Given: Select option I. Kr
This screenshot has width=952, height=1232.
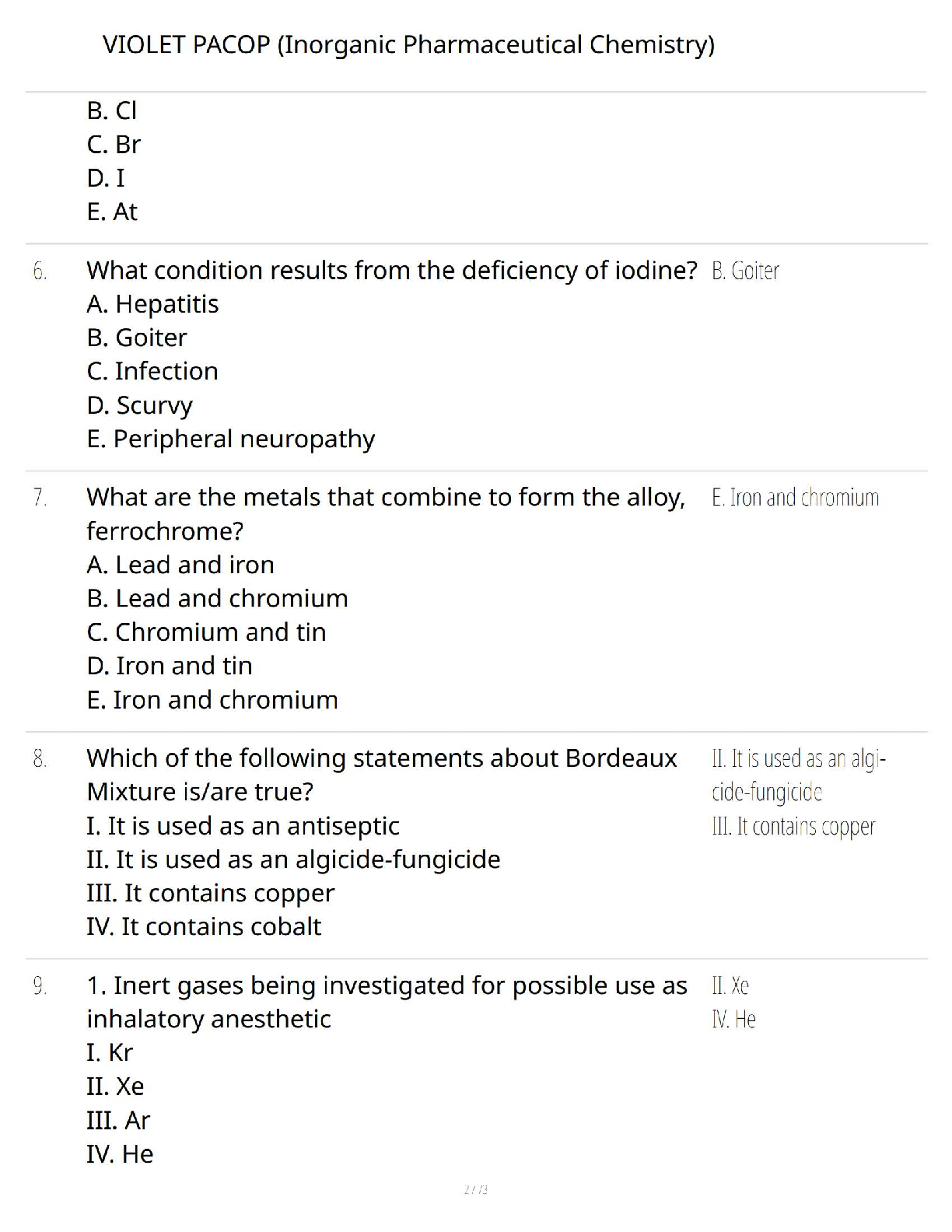Looking at the screenshot, I should (x=110, y=1052).
